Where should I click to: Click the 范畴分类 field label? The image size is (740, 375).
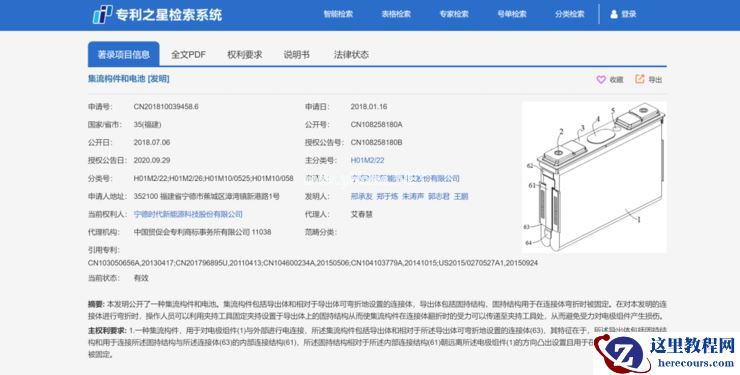point(320,232)
